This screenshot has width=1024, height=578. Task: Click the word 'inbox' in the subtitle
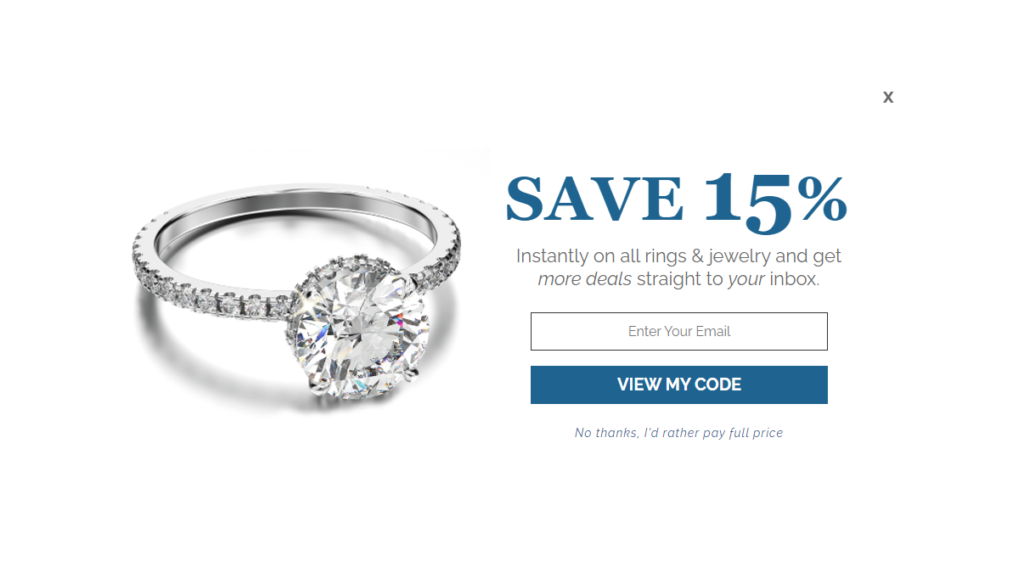793,279
